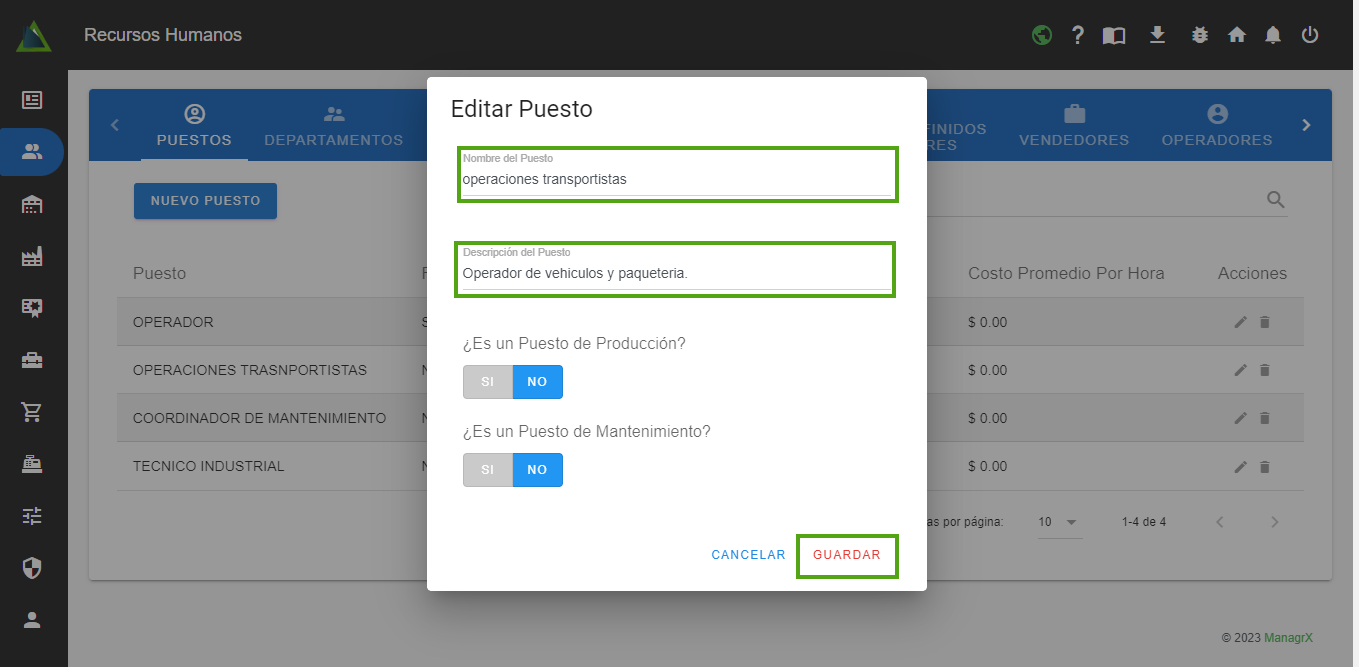1359x667 pixels.
Task: Open the bug report icon
Action: click(1200, 35)
